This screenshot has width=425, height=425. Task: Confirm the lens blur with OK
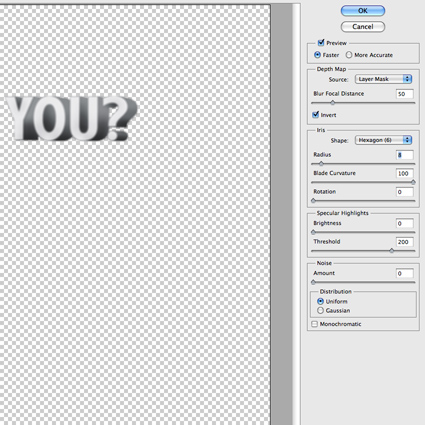click(363, 11)
